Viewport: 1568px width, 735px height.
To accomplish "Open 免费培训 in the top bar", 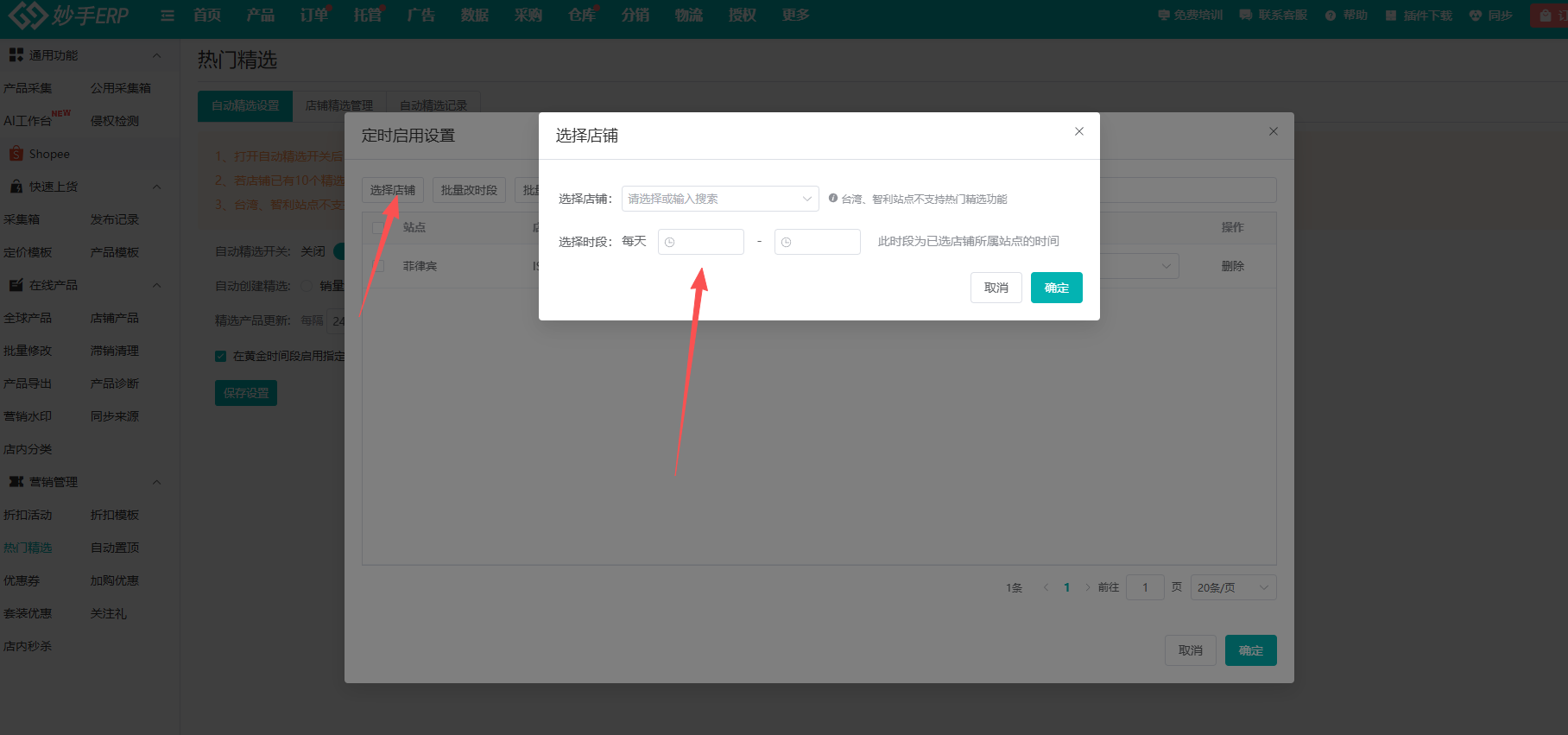I will [1191, 16].
